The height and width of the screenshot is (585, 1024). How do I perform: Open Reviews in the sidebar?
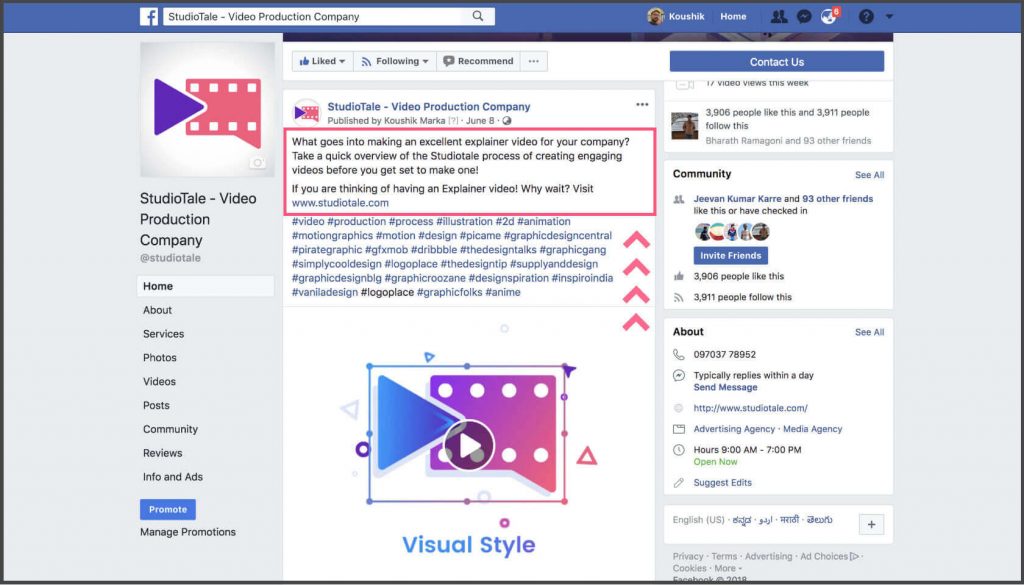[x=163, y=453]
